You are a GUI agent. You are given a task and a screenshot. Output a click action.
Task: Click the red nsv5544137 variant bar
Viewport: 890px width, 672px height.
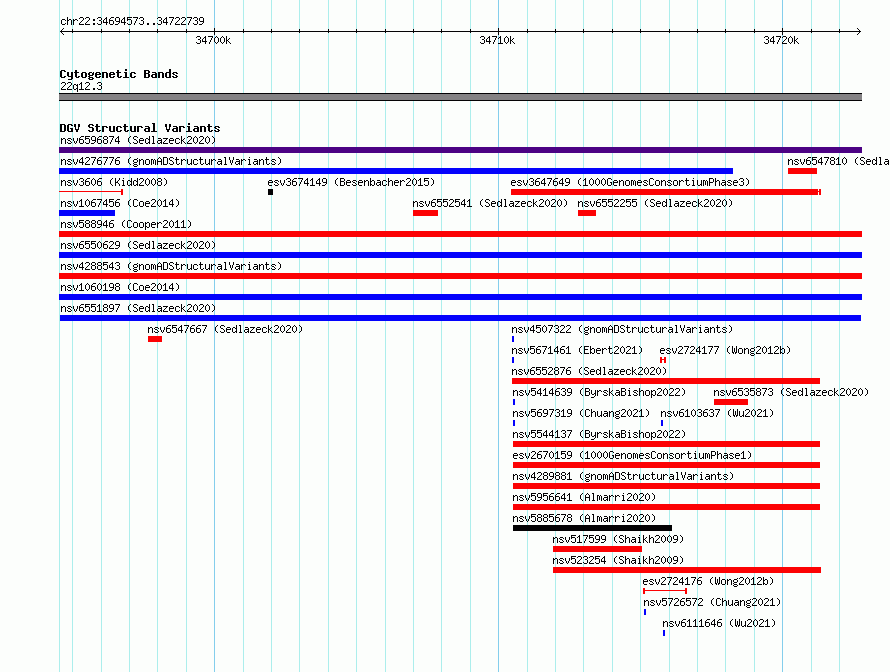pos(666,444)
